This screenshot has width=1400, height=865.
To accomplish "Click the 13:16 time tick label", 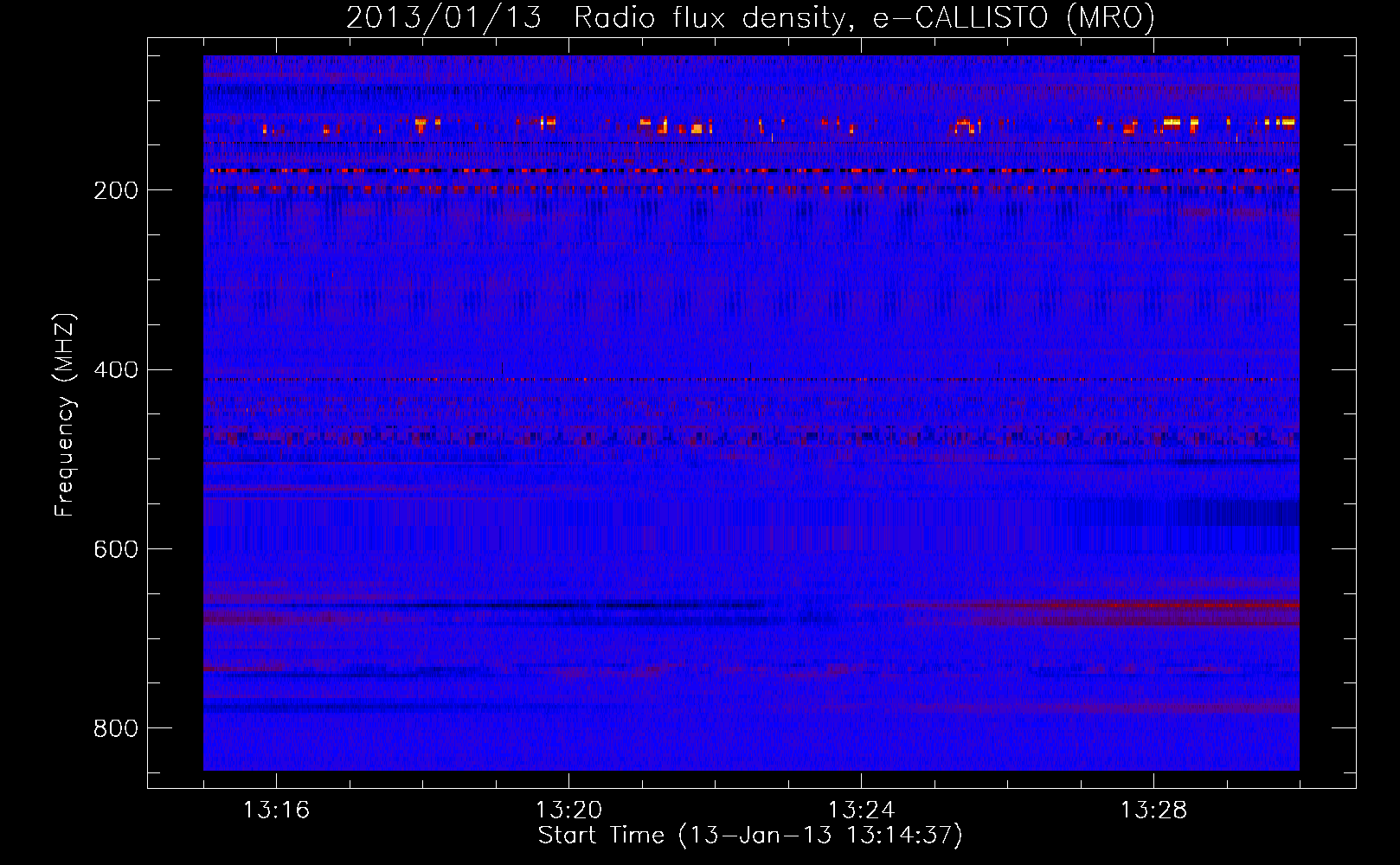I will click(x=276, y=810).
